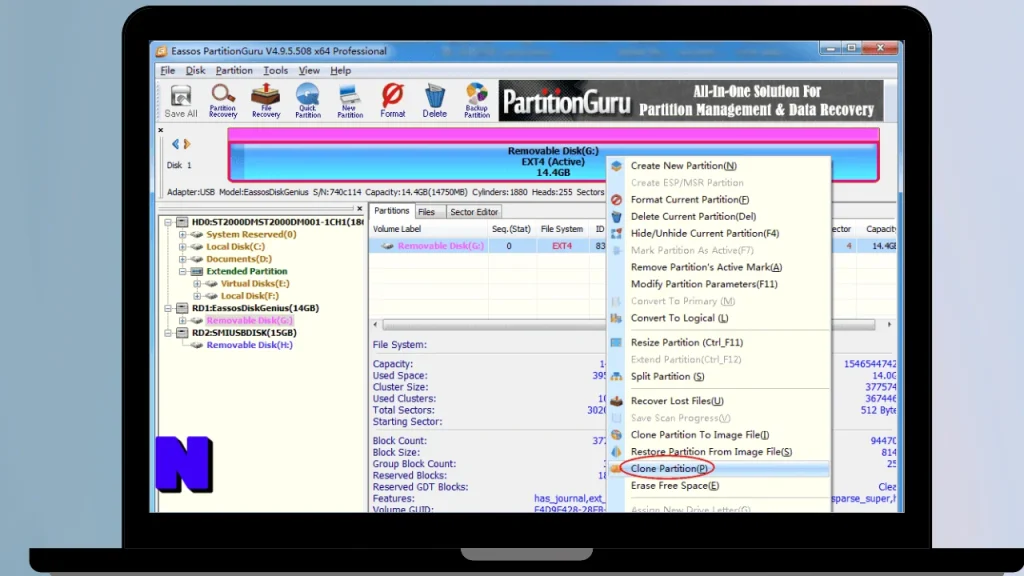Click the New Partition toolbar icon
The width and height of the screenshot is (1024, 576).
point(350,101)
